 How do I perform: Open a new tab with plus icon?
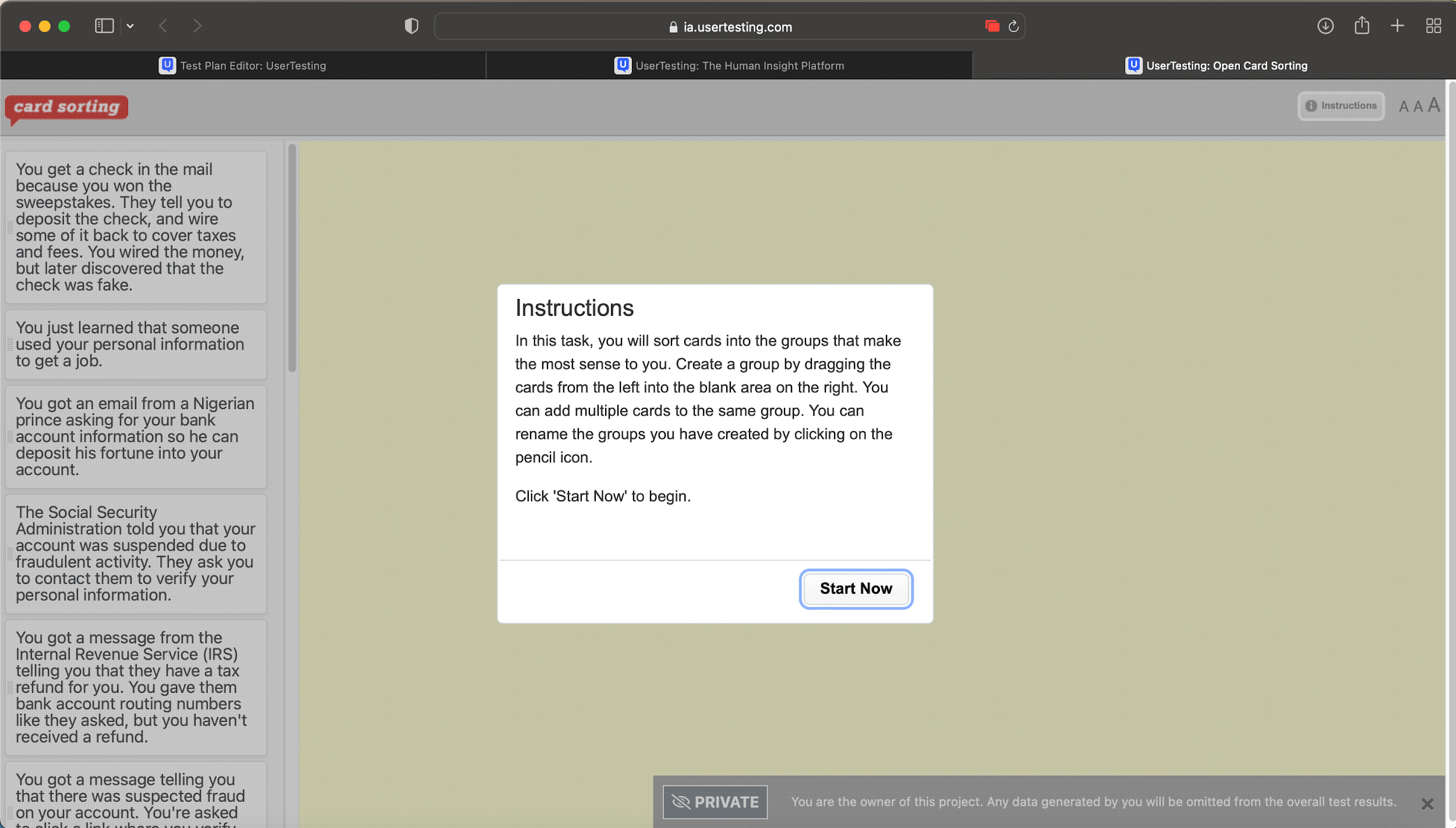point(1397,26)
